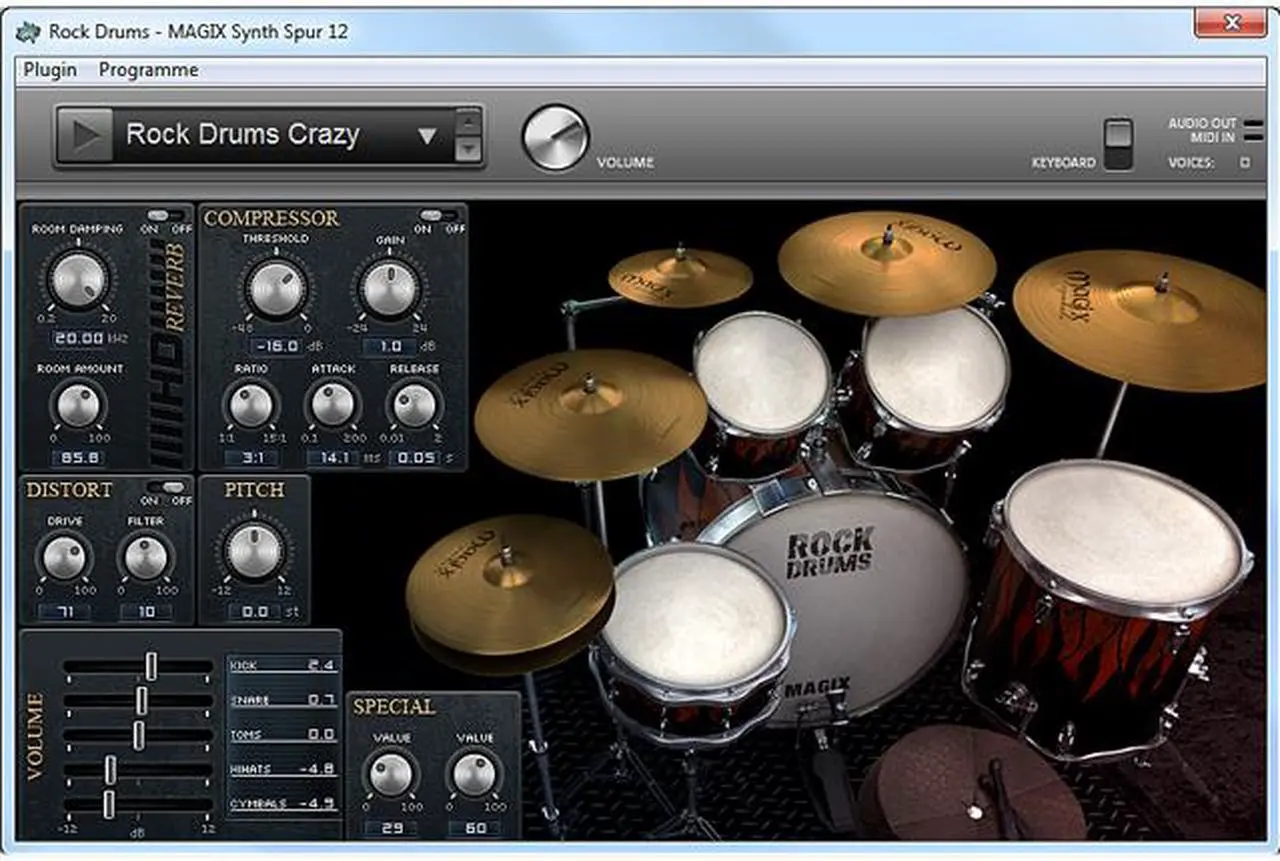This screenshot has height=861, width=1280.
Task: Click the Cymbals volume slider handle
Action: pos(109,803)
